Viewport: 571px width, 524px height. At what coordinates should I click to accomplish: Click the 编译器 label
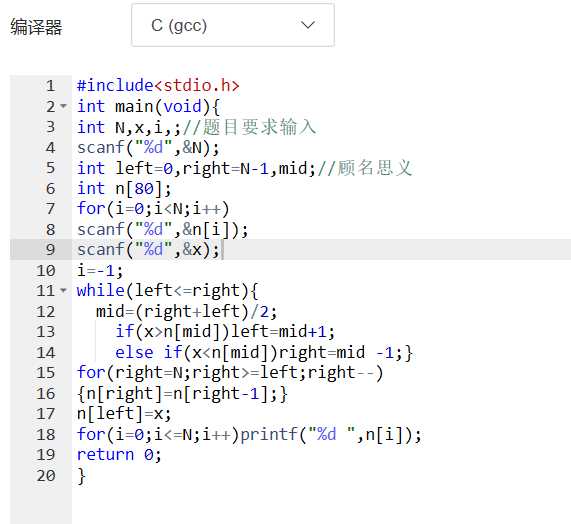tap(36, 27)
